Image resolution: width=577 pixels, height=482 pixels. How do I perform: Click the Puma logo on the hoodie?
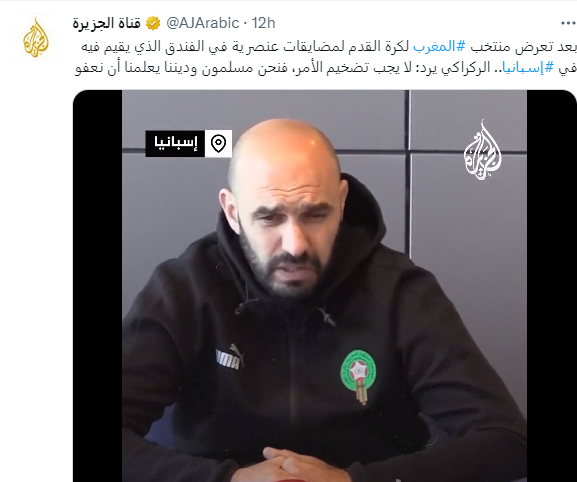click(230, 357)
